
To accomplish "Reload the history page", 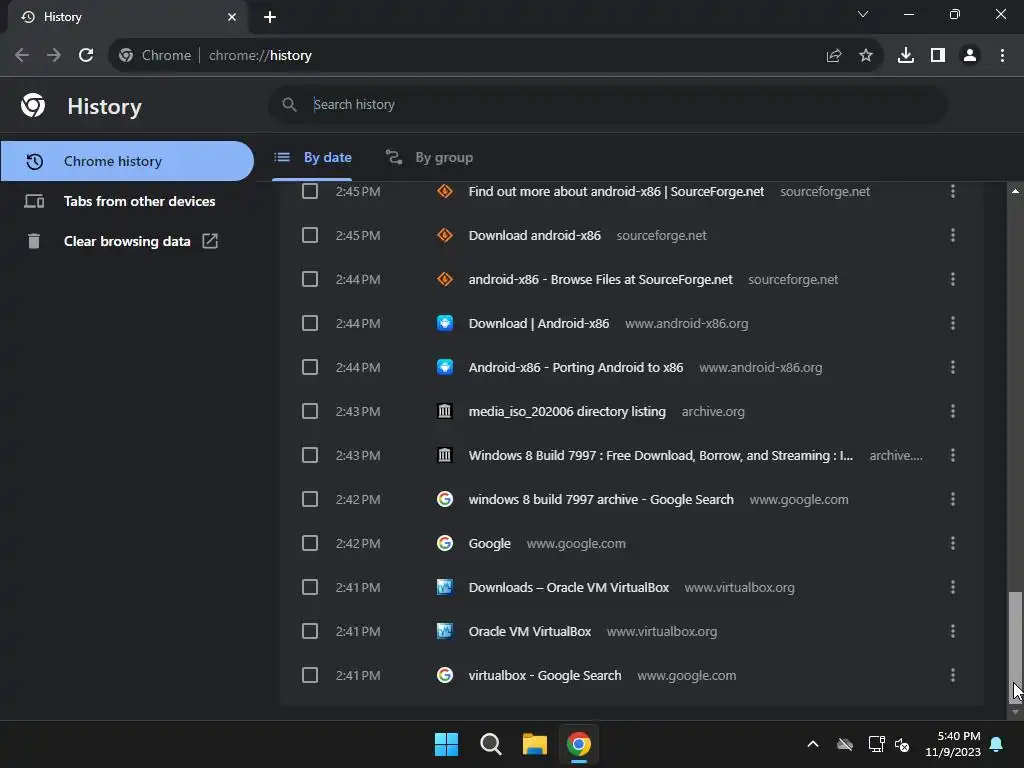I will (x=86, y=56).
